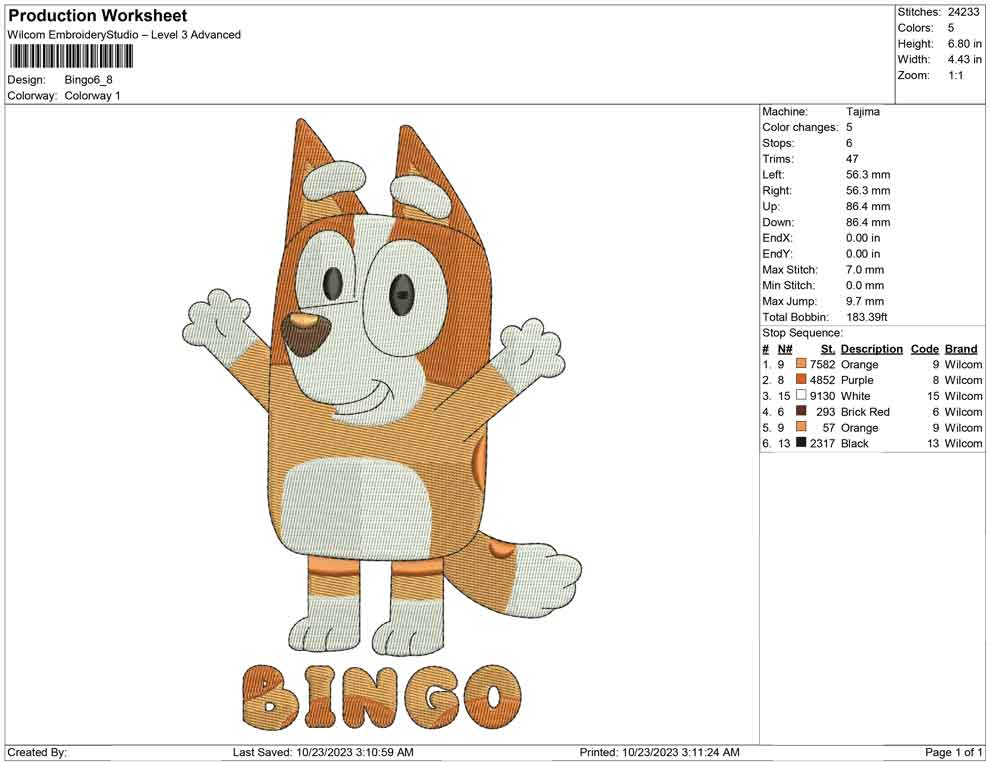This screenshot has width=990, height=762.
Task: Click the Bingo dog embroidery preview
Action: click(x=382, y=388)
